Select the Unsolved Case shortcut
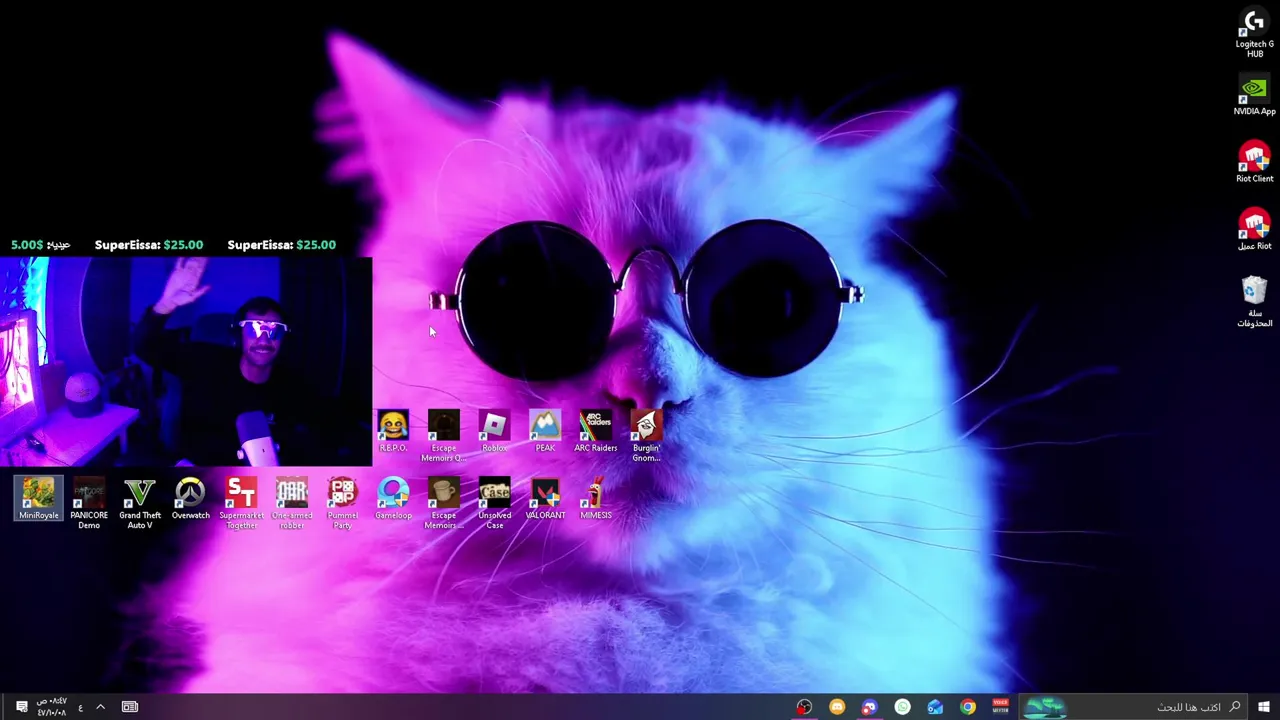Screen dimensions: 1280x720 coord(494,504)
